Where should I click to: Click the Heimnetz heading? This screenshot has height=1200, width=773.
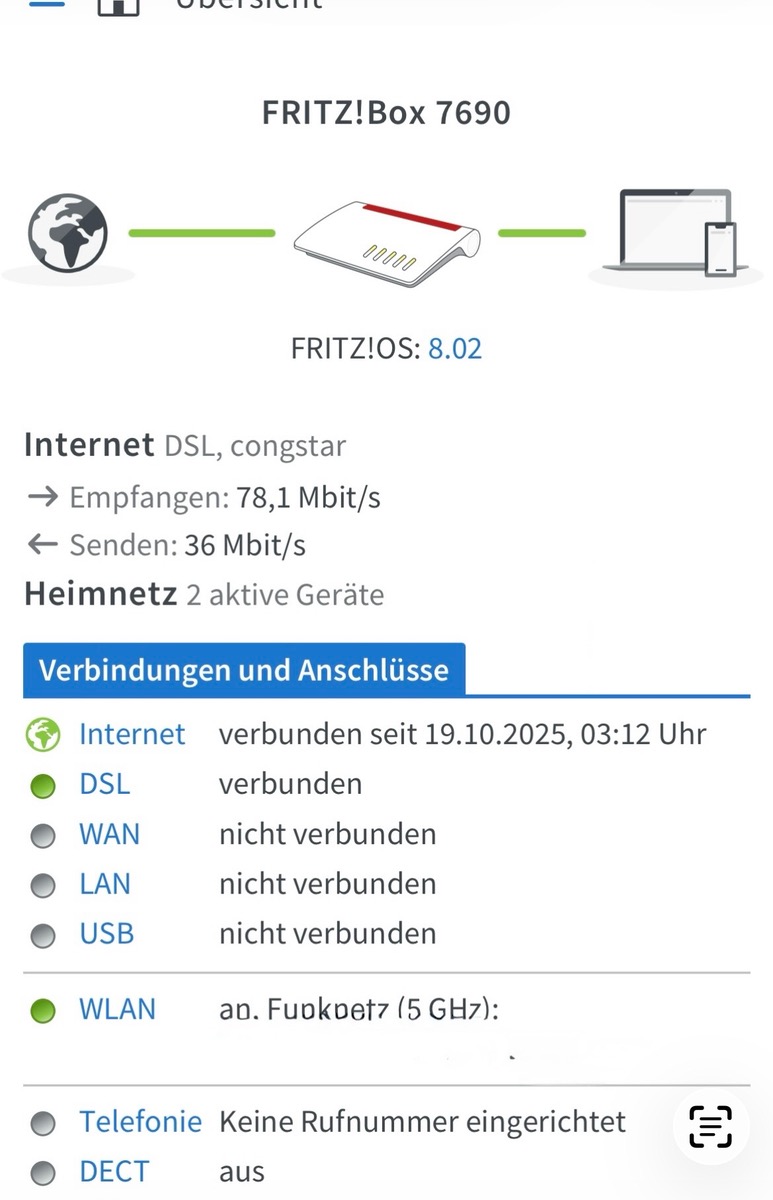[x=101, y=595]
